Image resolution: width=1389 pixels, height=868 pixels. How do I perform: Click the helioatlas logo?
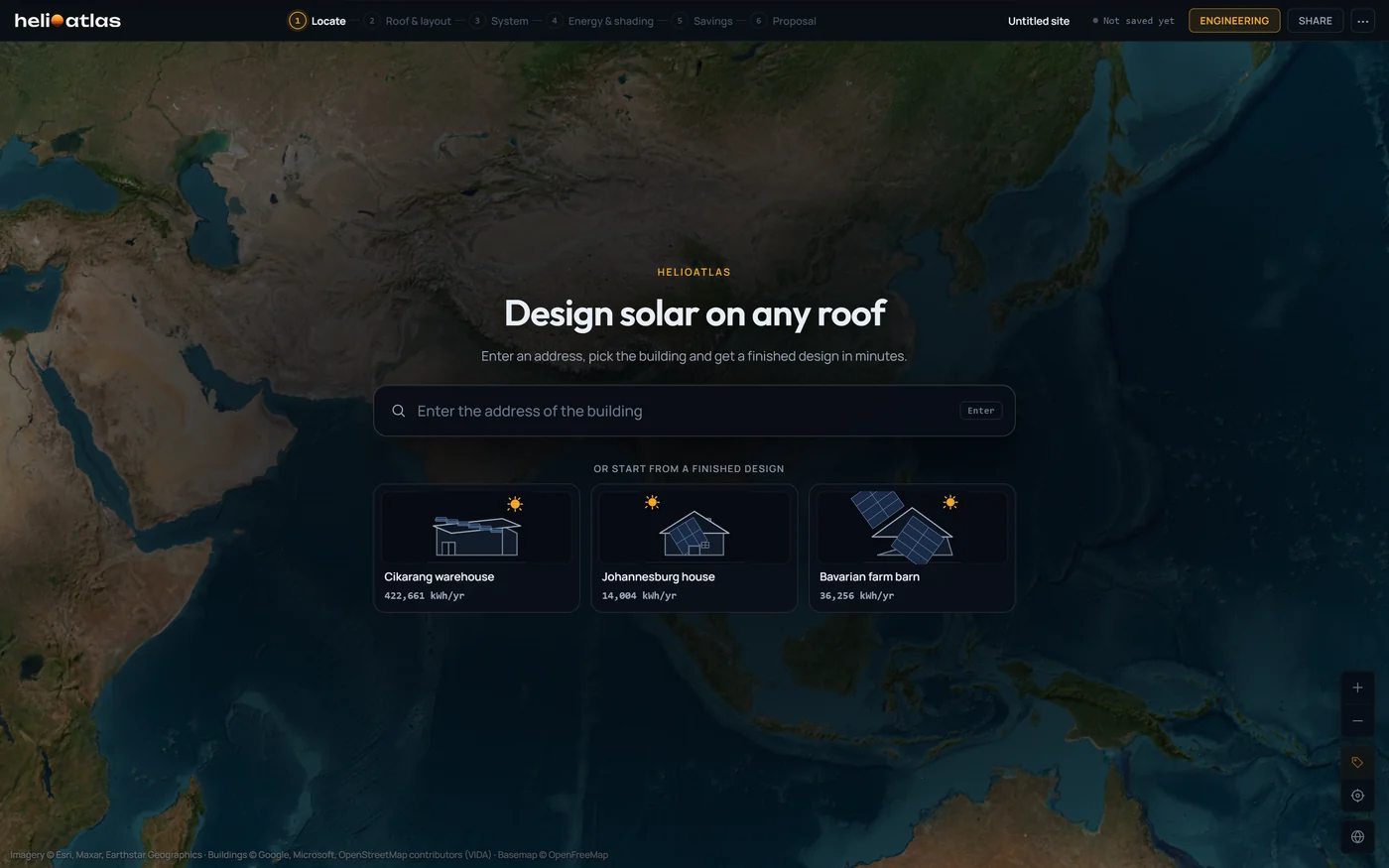67,20
